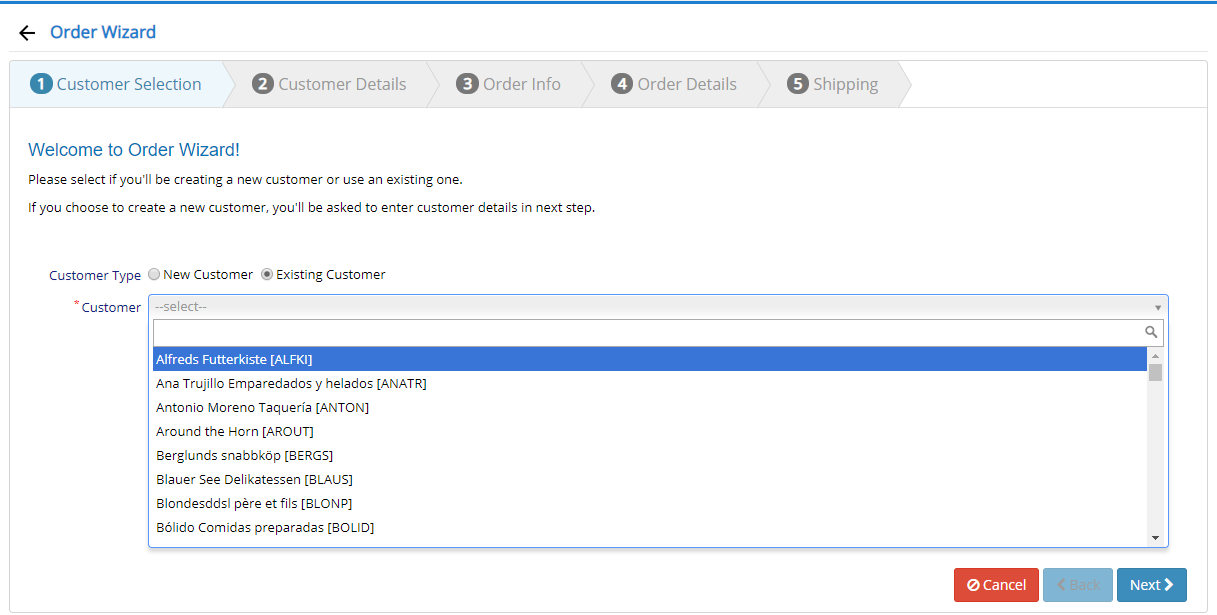Viewport: 1217px width, 615px height.
Task: Proceed with the Next button
Action: pos(1151,585)
